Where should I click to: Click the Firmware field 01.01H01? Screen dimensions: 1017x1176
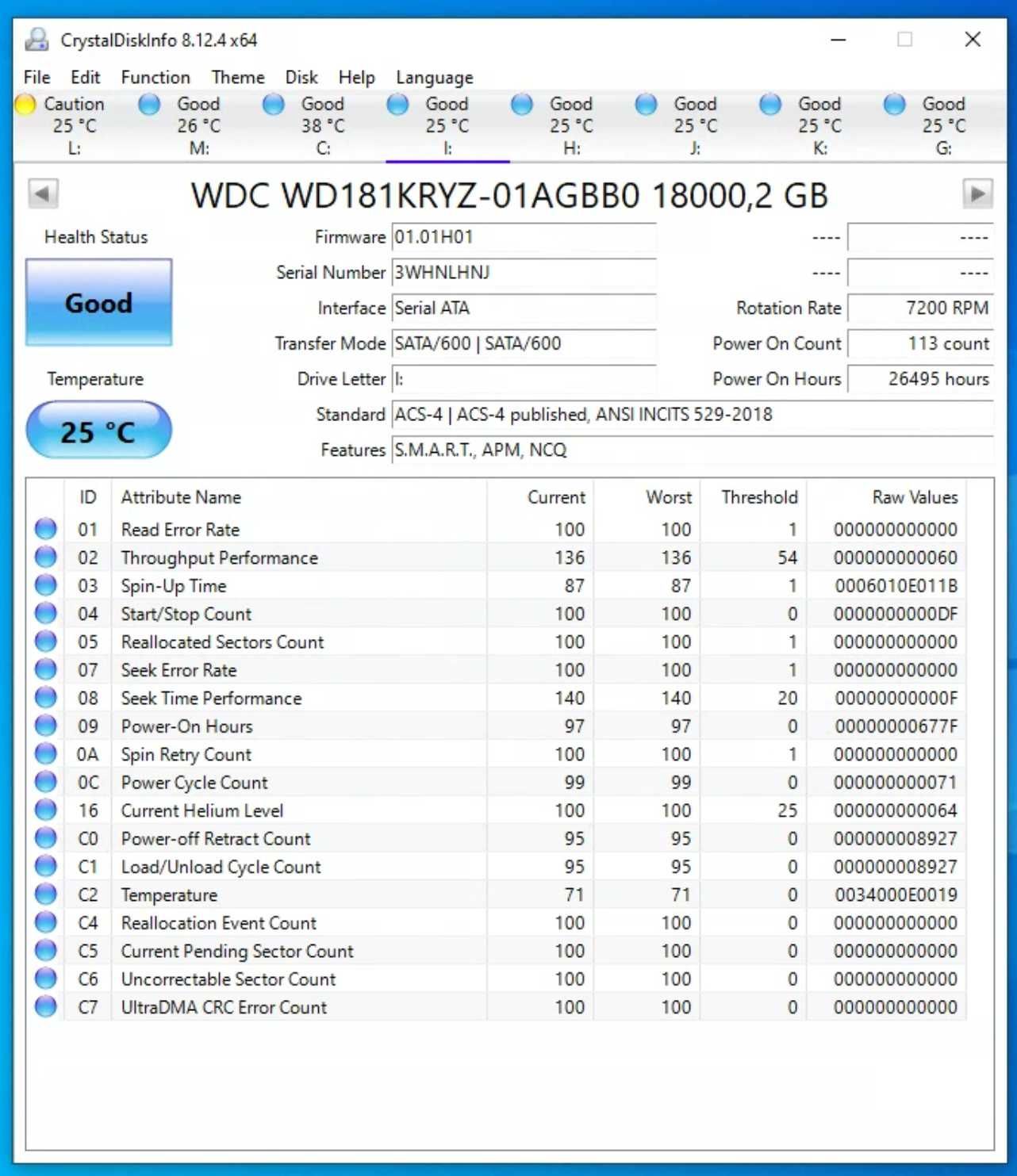click(524, 237)
